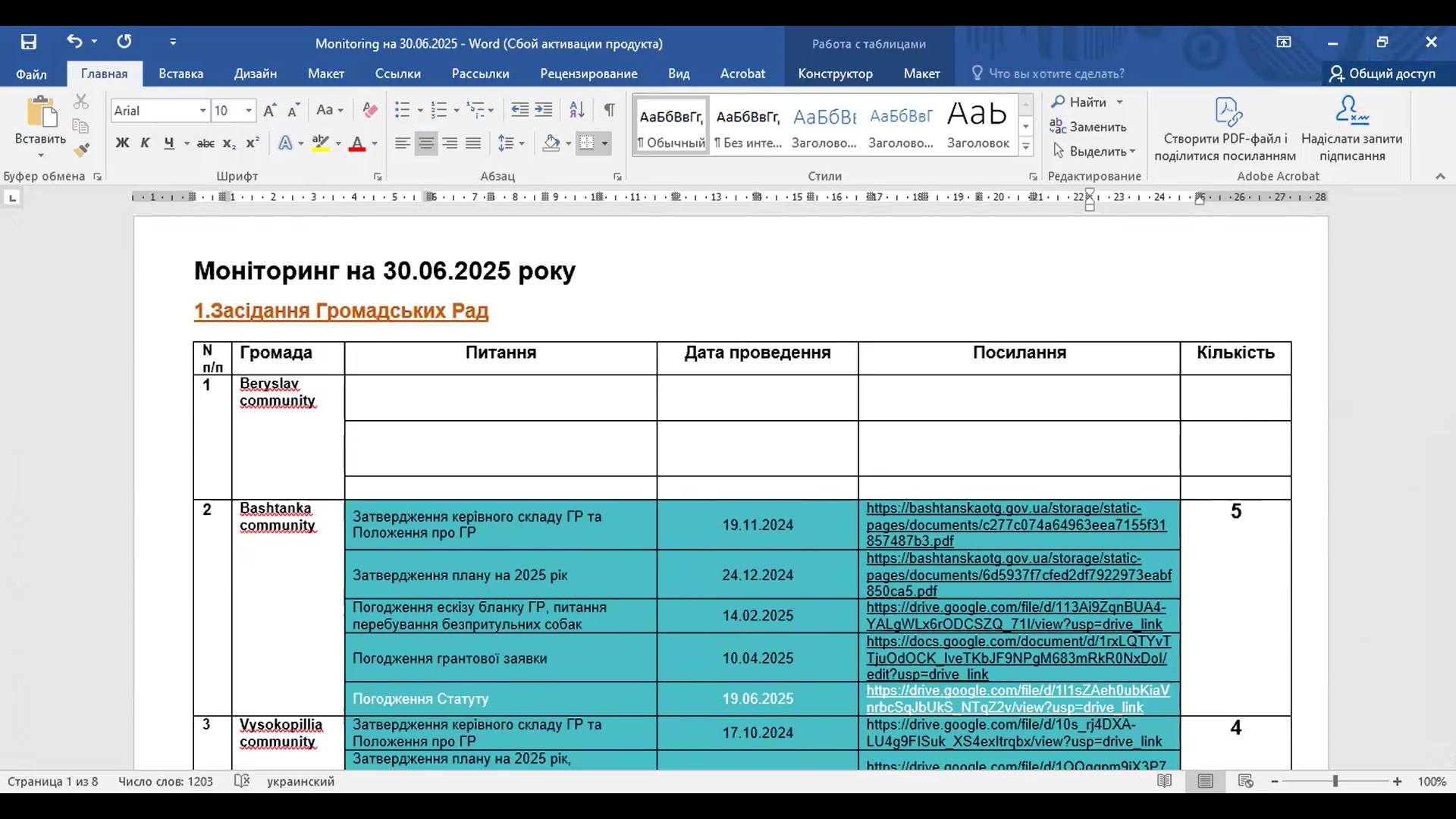
Task: Click the Sort A-Z icon
Action: click(x=576, y=111)
